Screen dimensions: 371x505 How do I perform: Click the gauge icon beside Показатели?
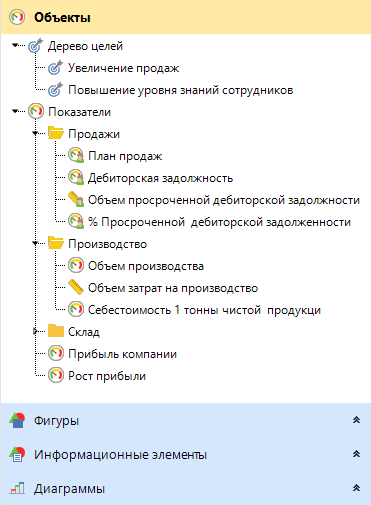36,112
